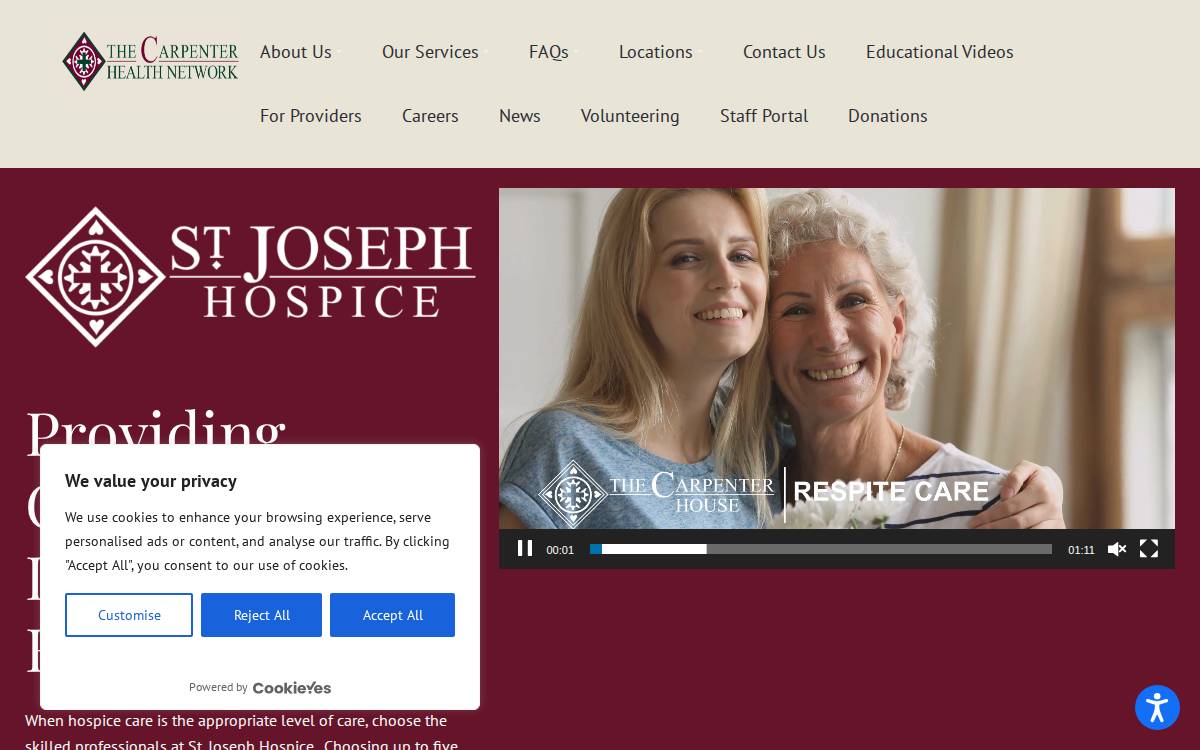Click Customise in the cookie banner

tap(129, 615)
